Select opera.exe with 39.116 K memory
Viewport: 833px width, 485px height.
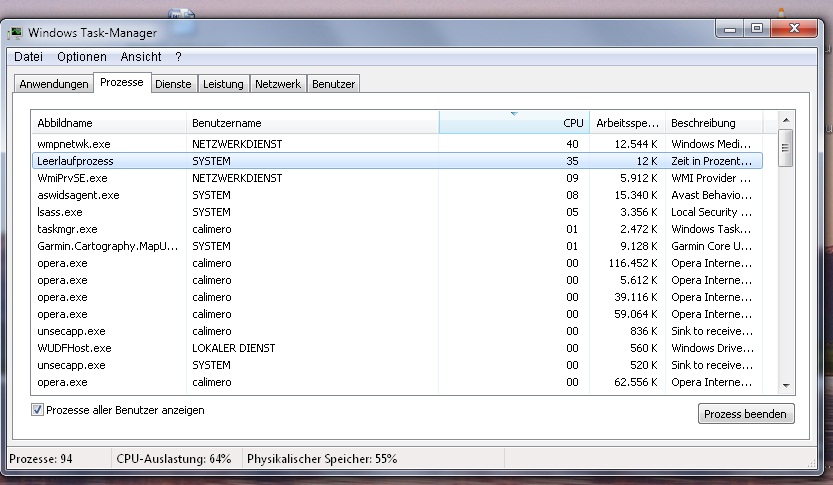397,297
